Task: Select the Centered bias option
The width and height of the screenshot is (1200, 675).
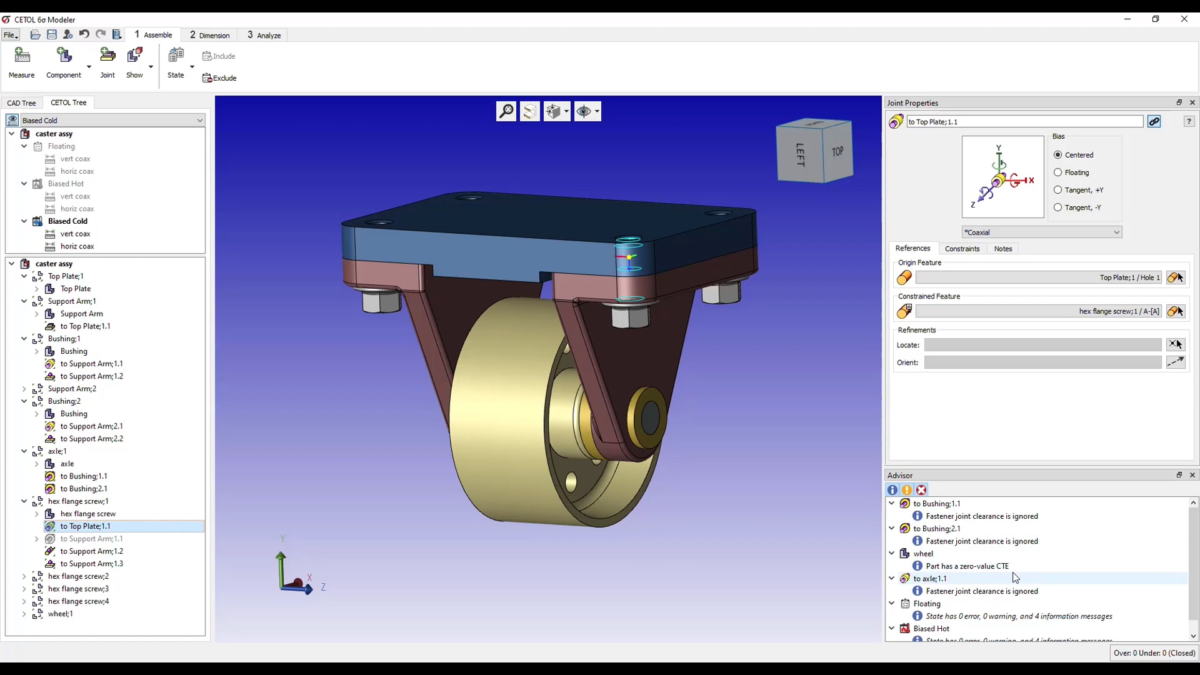Action: (1058, 155)
